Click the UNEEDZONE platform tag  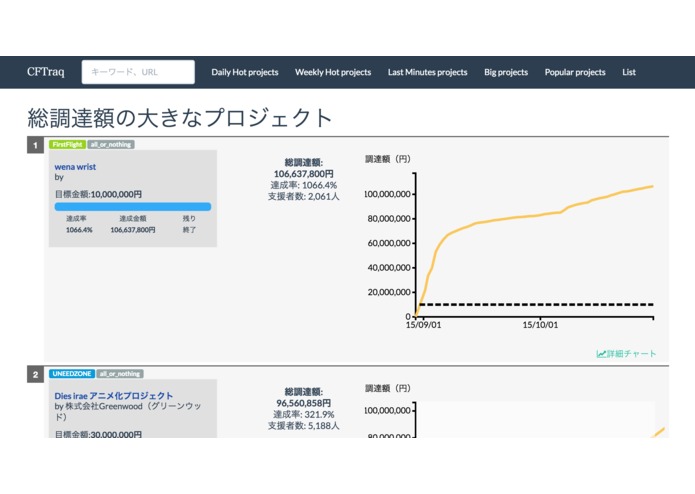[72, 374]
